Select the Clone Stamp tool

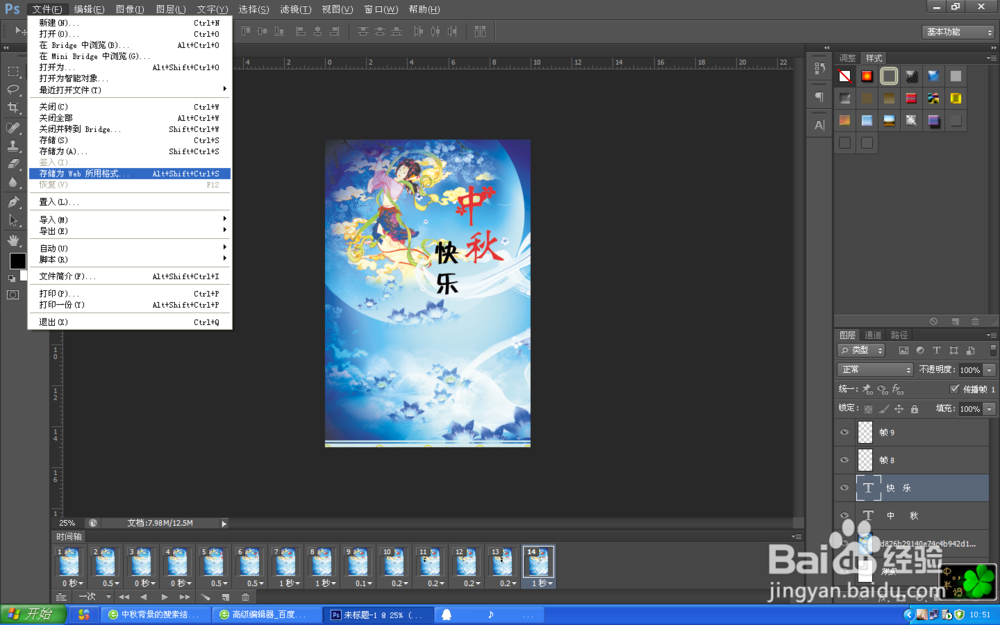point(13,145)
